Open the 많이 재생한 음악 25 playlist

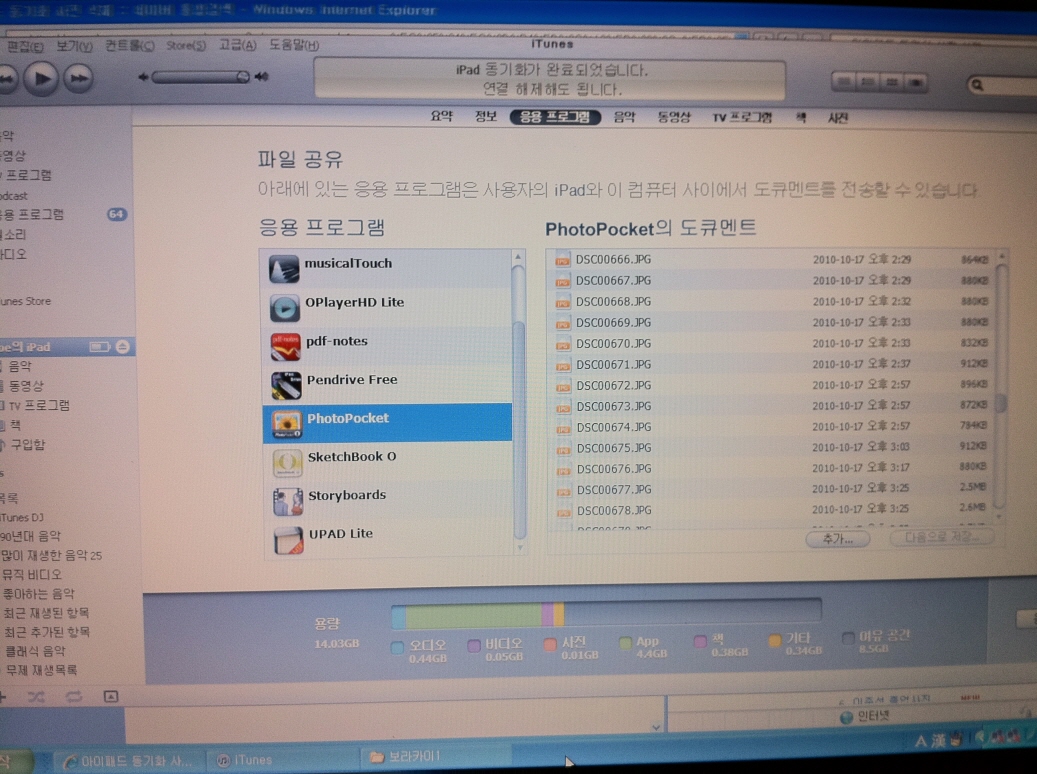click(x=52, y=555)
